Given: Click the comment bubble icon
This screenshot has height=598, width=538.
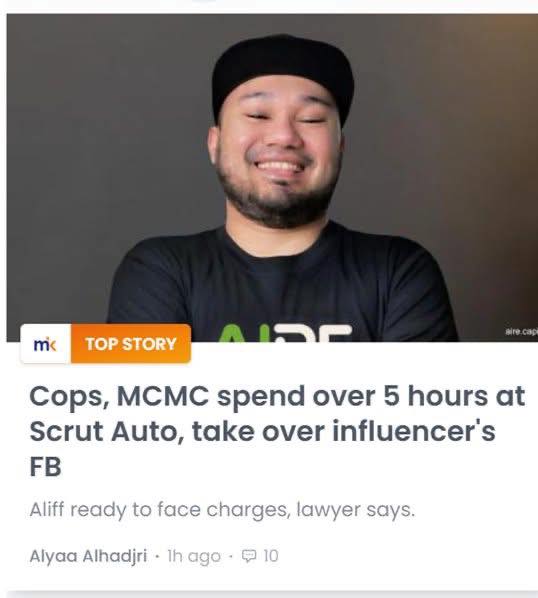Looking at the screenshot, I should pos(249,556).
